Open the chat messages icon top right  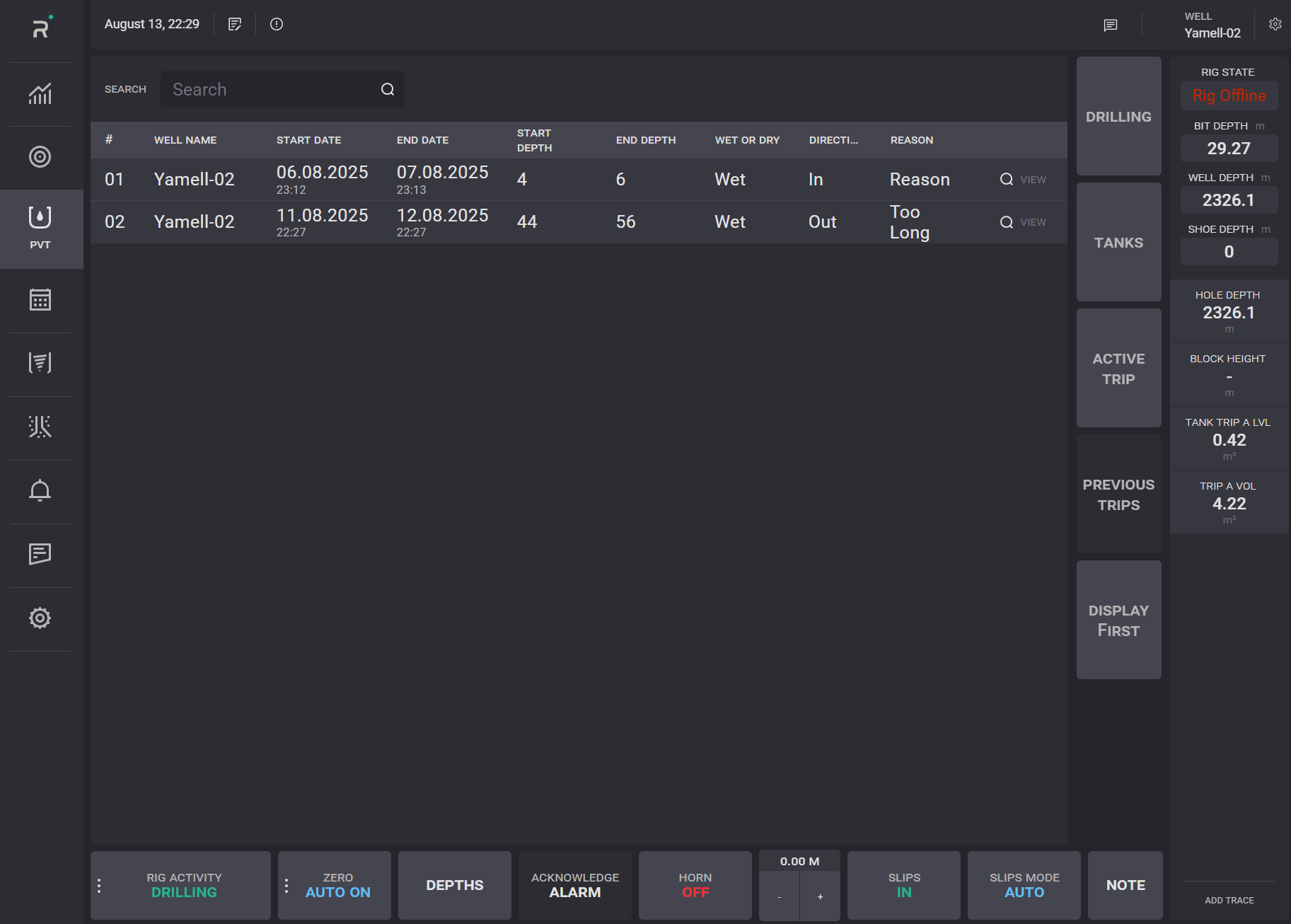1111,25
